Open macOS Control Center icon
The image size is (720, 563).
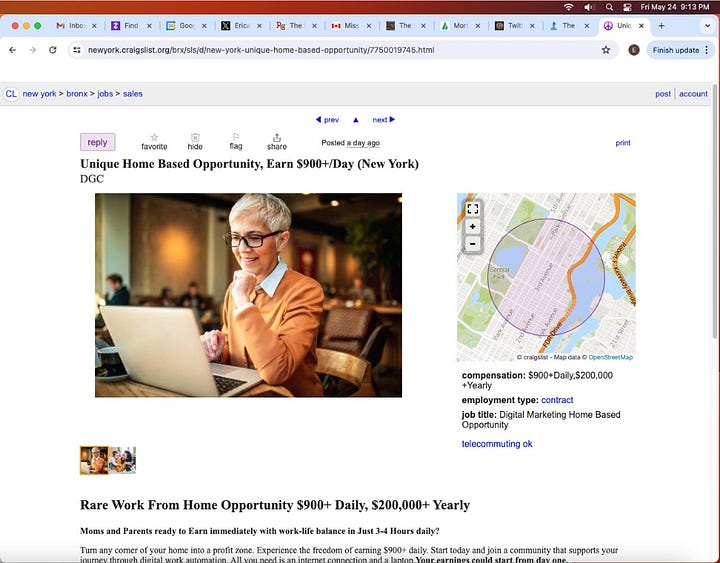coord(627,7)
